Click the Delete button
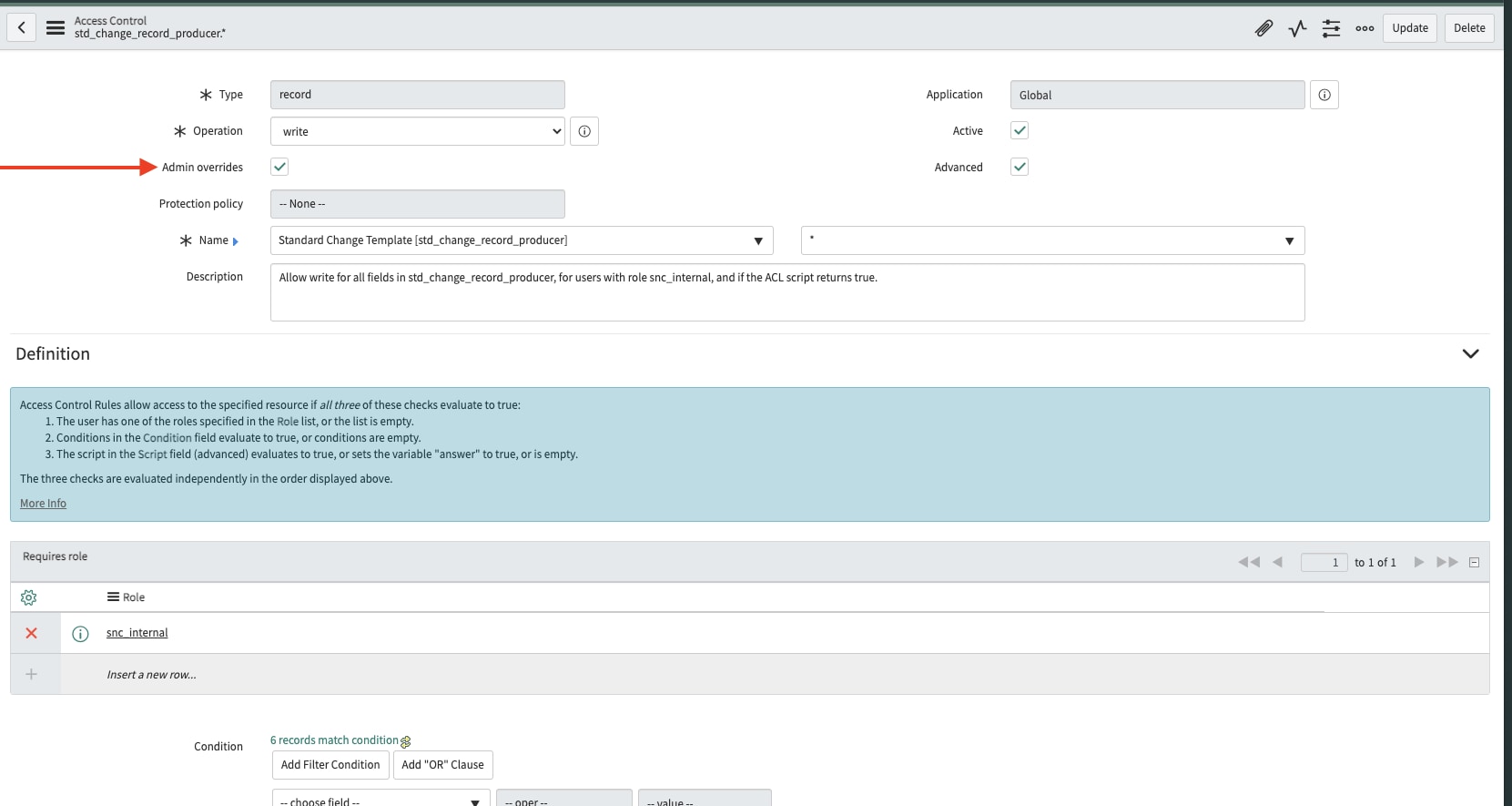The image size is (1512, 806). [1469, 28]
